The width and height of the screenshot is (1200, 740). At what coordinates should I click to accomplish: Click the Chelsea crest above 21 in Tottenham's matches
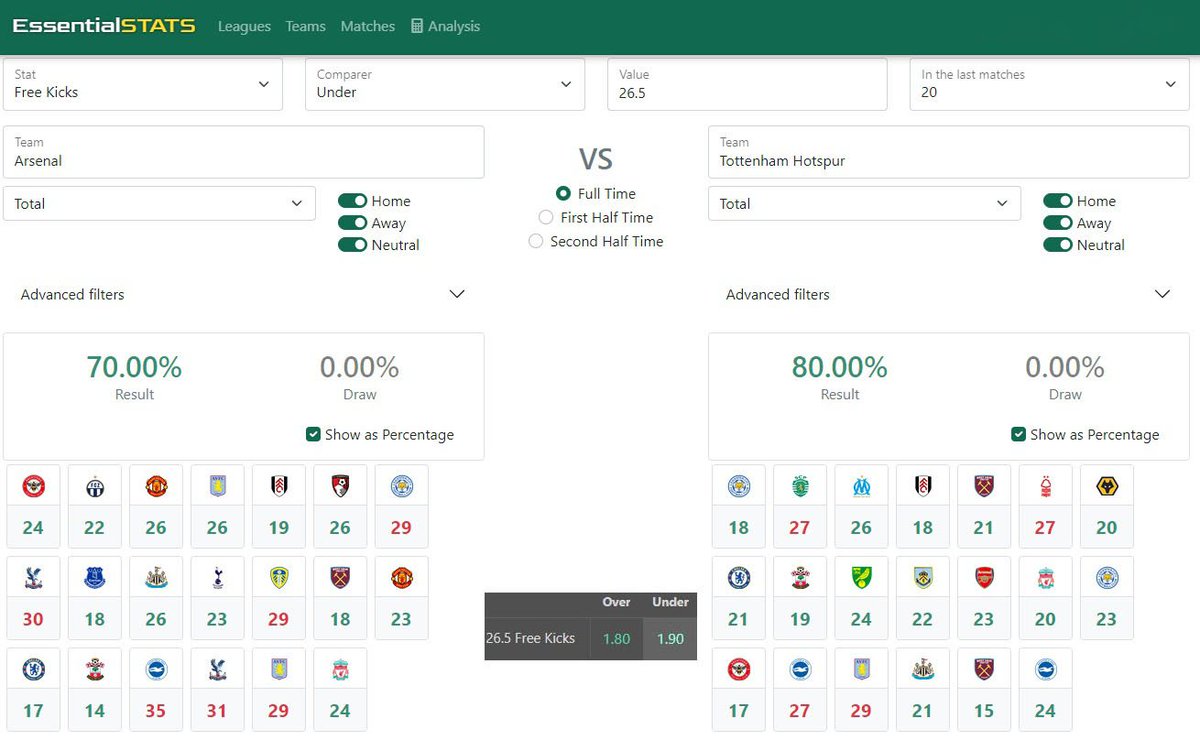point(739,578)
